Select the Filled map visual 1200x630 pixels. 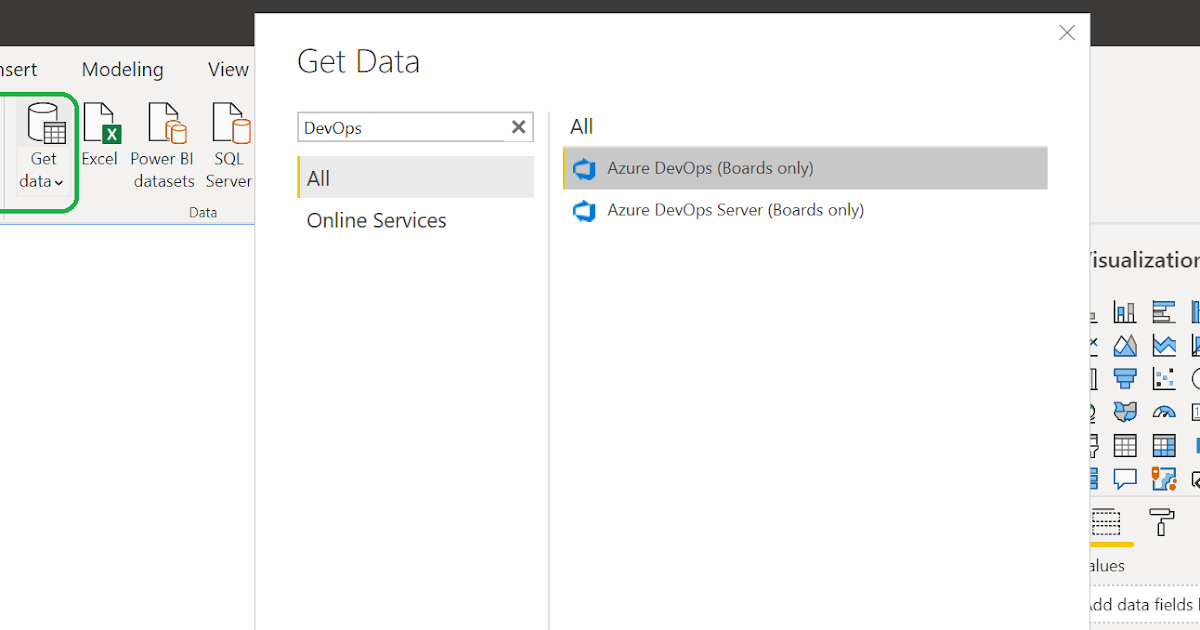(x=1124, y=411)
